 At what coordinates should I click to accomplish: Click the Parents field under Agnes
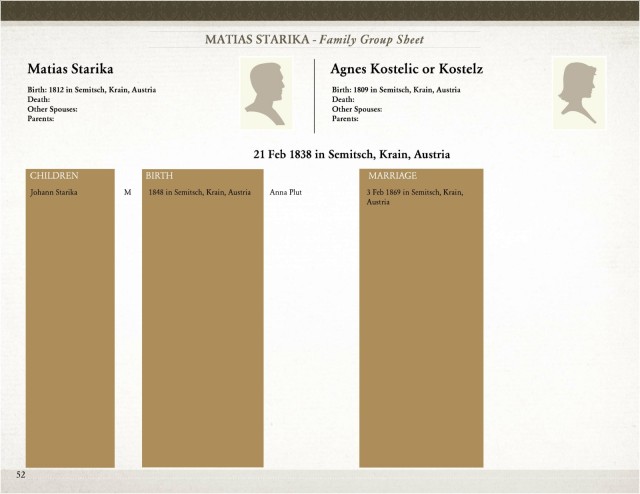(x=345, y=119)
